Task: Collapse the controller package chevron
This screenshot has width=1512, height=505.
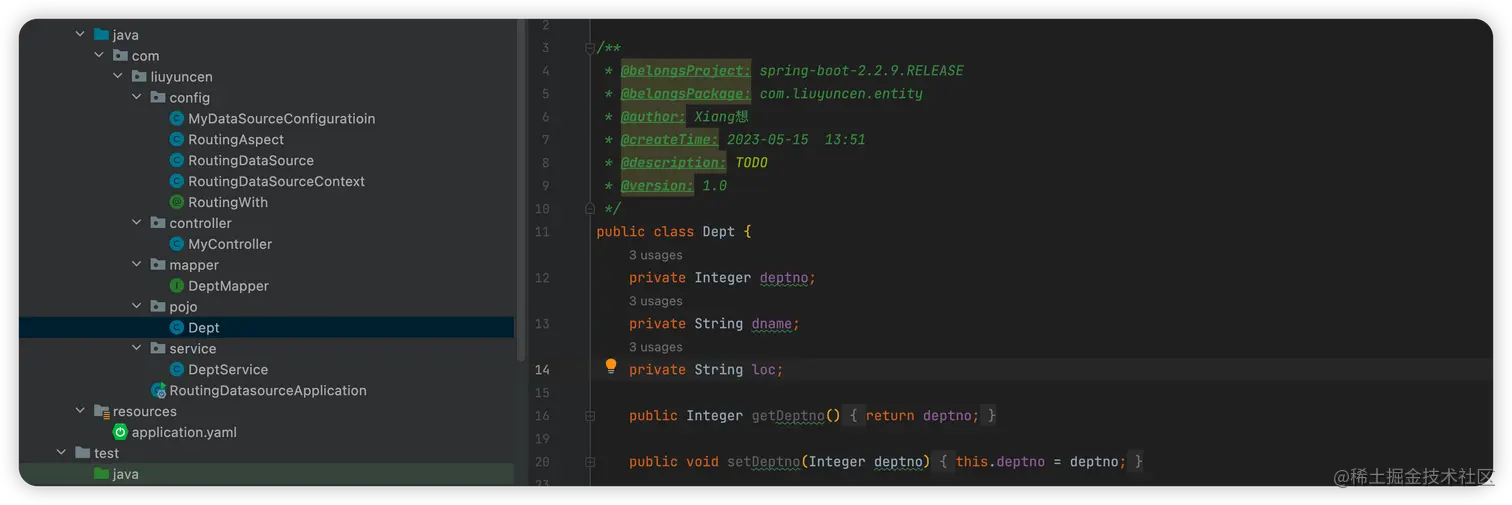Action: point(137,223)
